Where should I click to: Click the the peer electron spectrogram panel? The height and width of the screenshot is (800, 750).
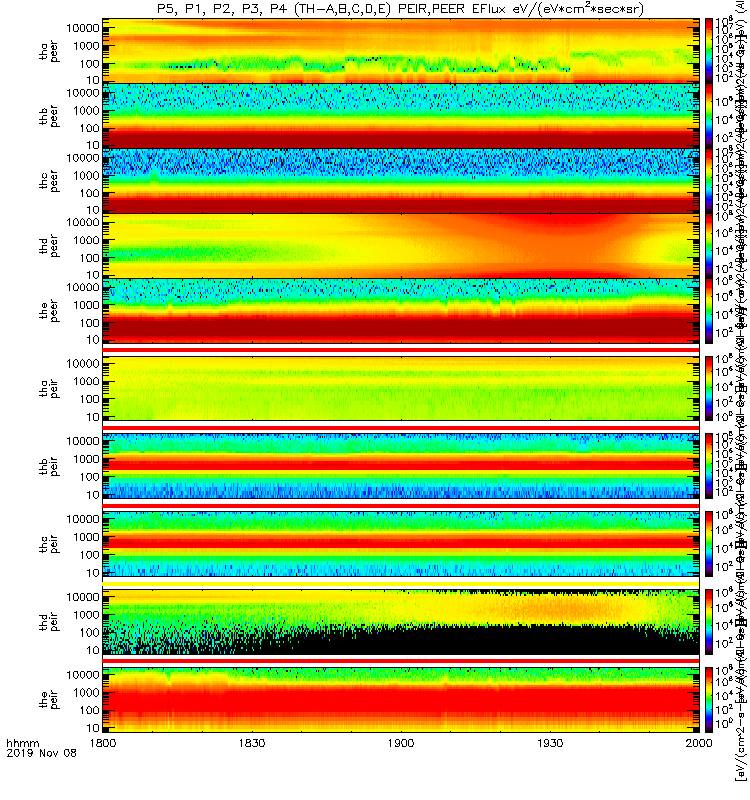401,310
